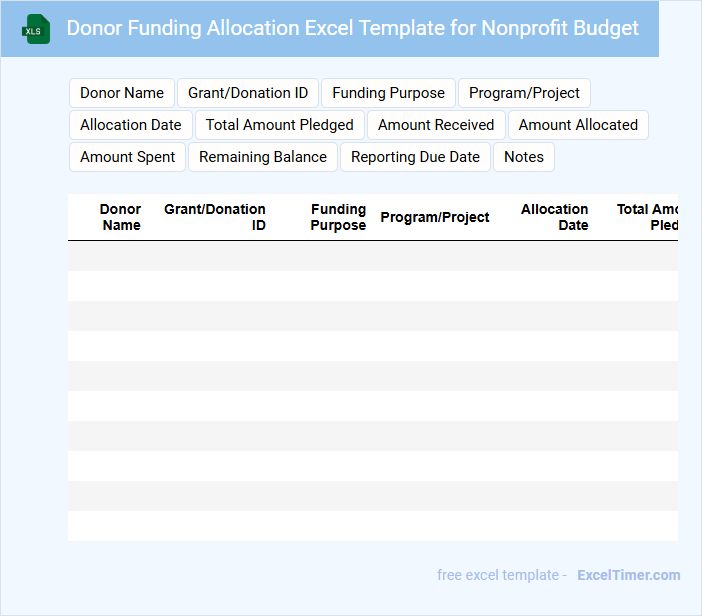Click the Funding Purpose tag
The width and height of the screenshot is (702, 616).
coord(388,93)
